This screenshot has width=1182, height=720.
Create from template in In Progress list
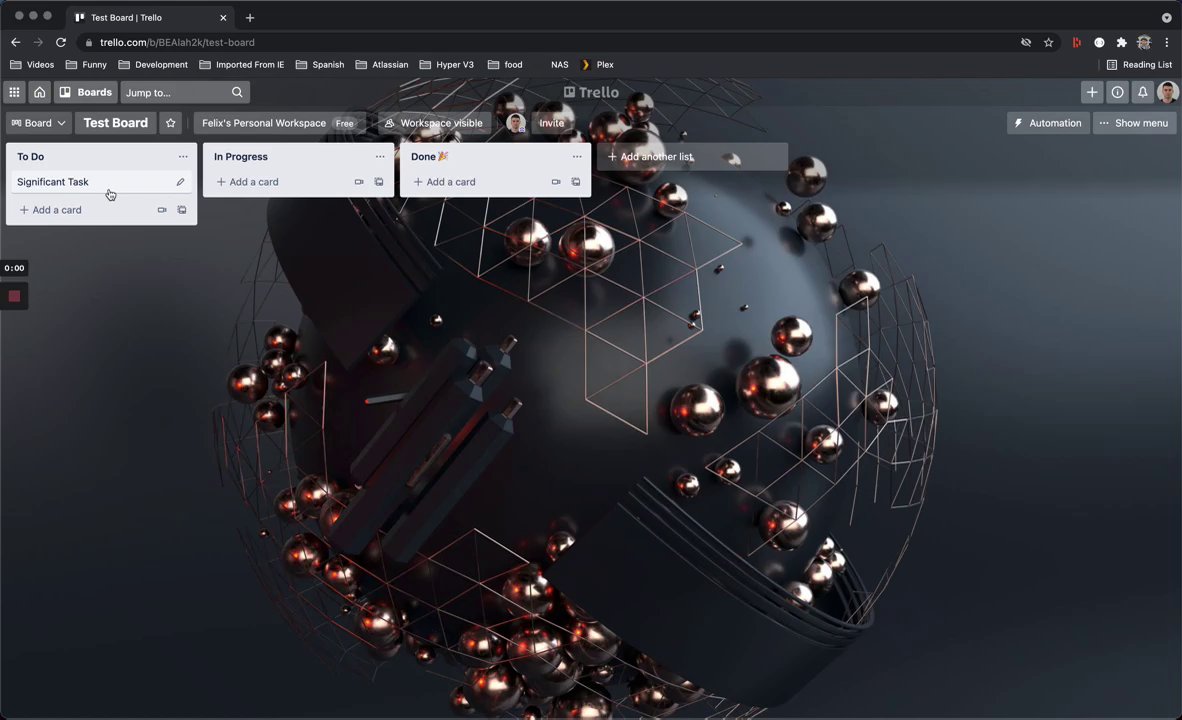click(378, 182)
